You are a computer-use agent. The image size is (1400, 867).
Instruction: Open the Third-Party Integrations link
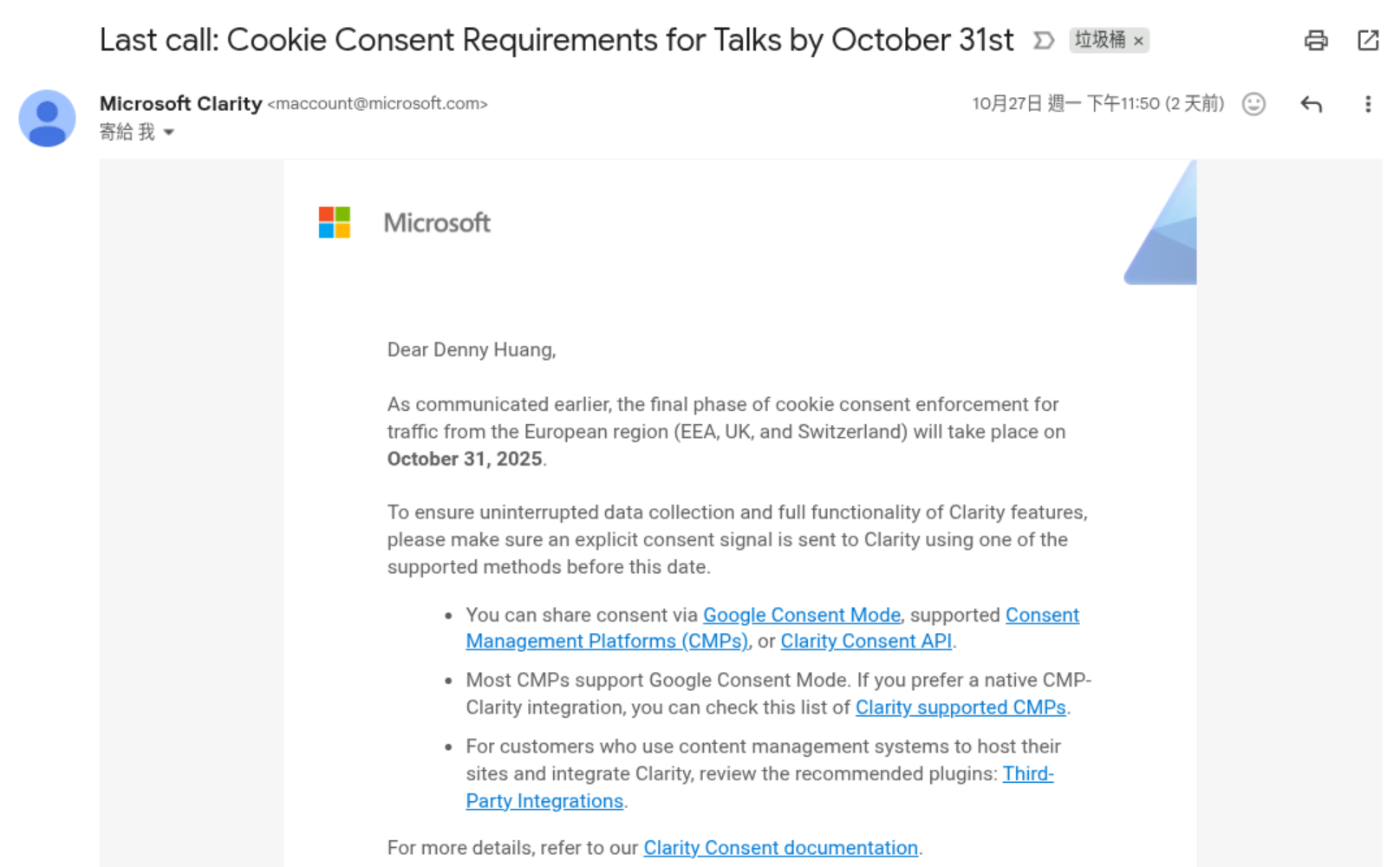[544, 801]
